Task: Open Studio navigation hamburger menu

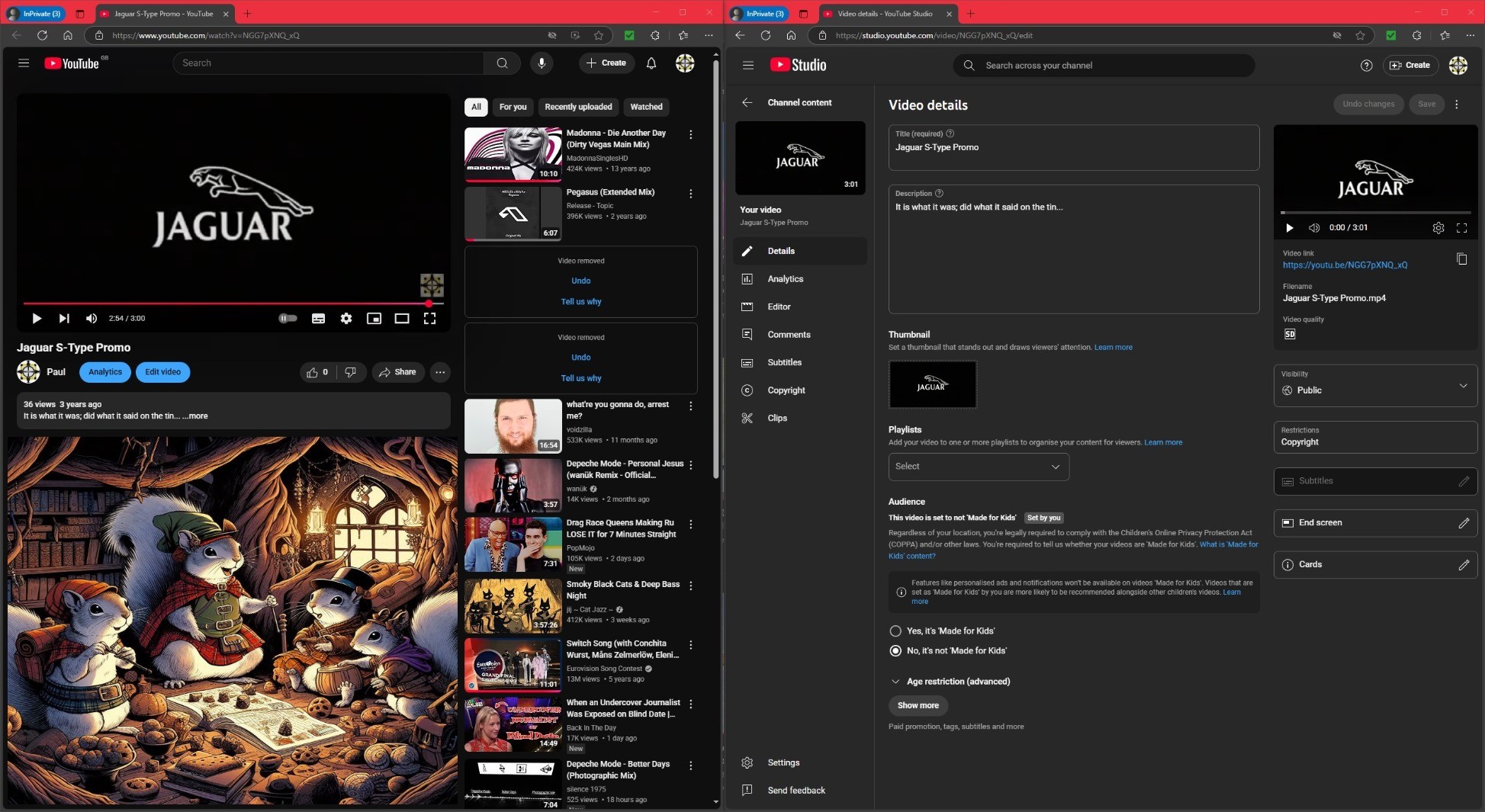Action: [748, 66]
